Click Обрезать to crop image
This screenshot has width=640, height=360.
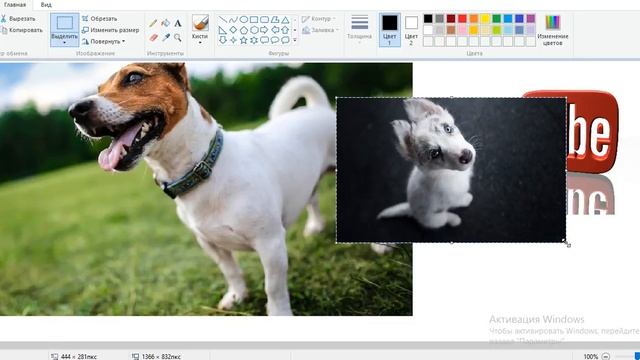tap(100, 19)
